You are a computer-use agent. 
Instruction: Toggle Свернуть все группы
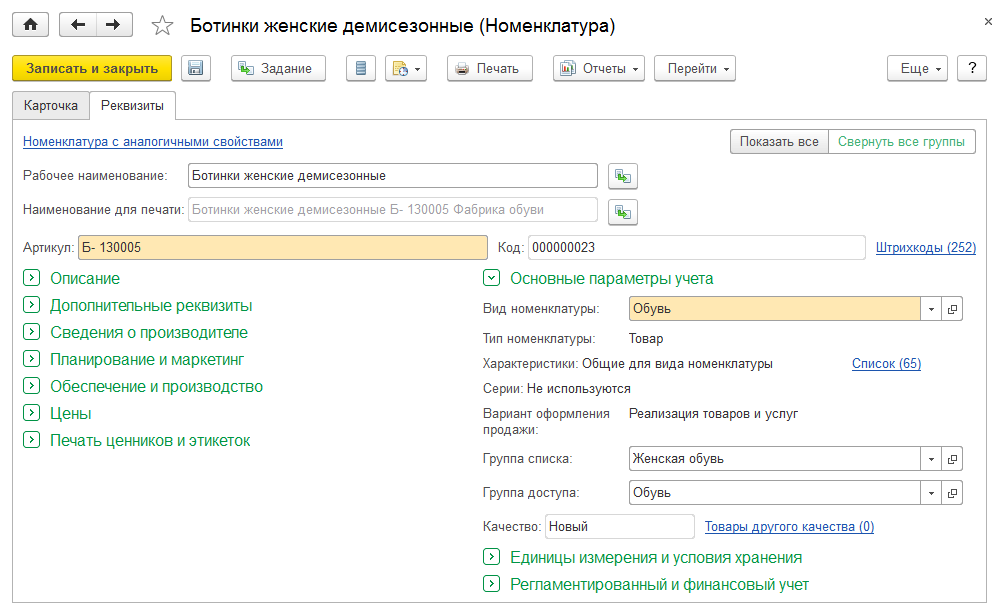pyautogui.click(x=902, y=142)
